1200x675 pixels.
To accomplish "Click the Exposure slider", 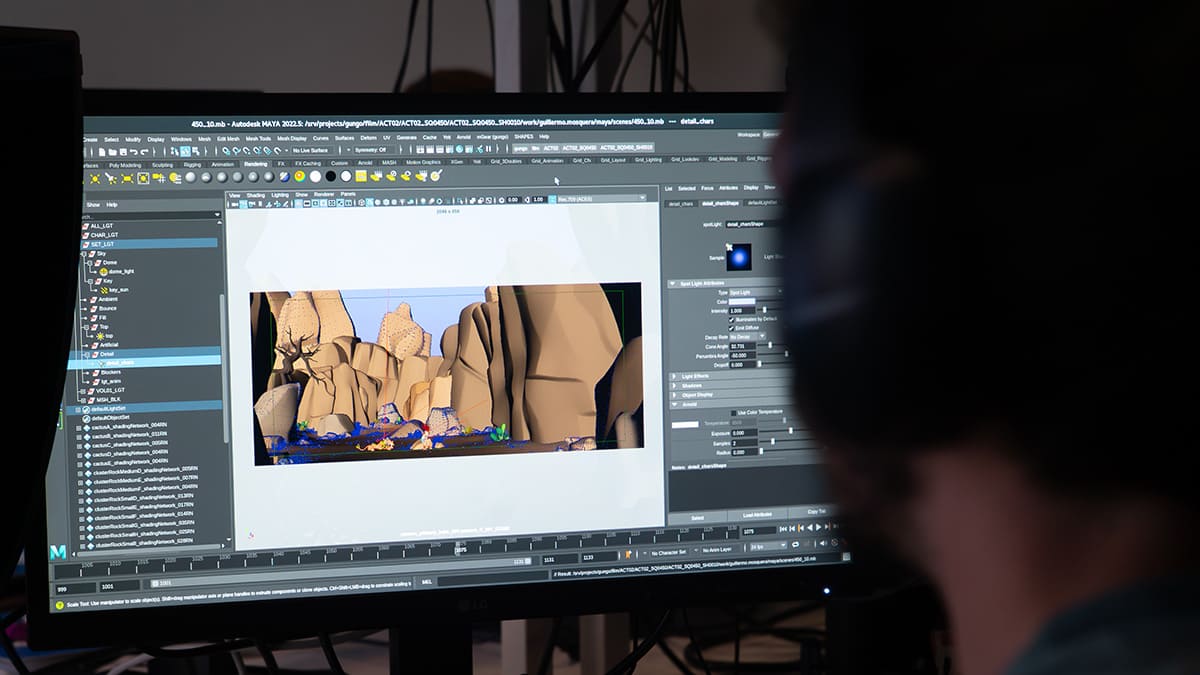I will (x=789, y=431).
